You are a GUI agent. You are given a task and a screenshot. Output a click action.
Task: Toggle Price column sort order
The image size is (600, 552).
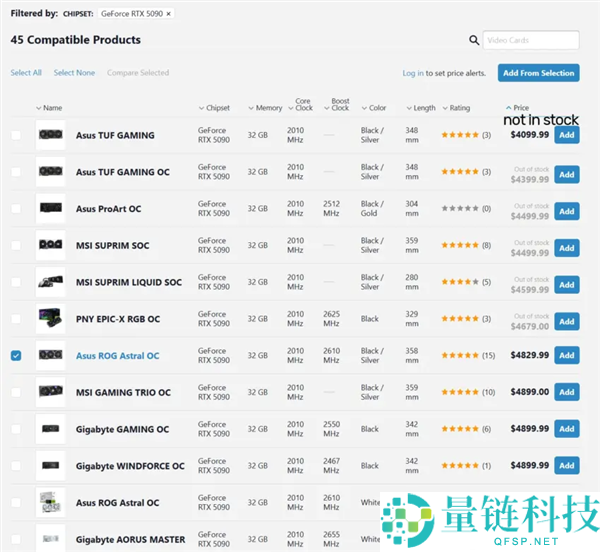pyautogui.click(x=517, y=107)
